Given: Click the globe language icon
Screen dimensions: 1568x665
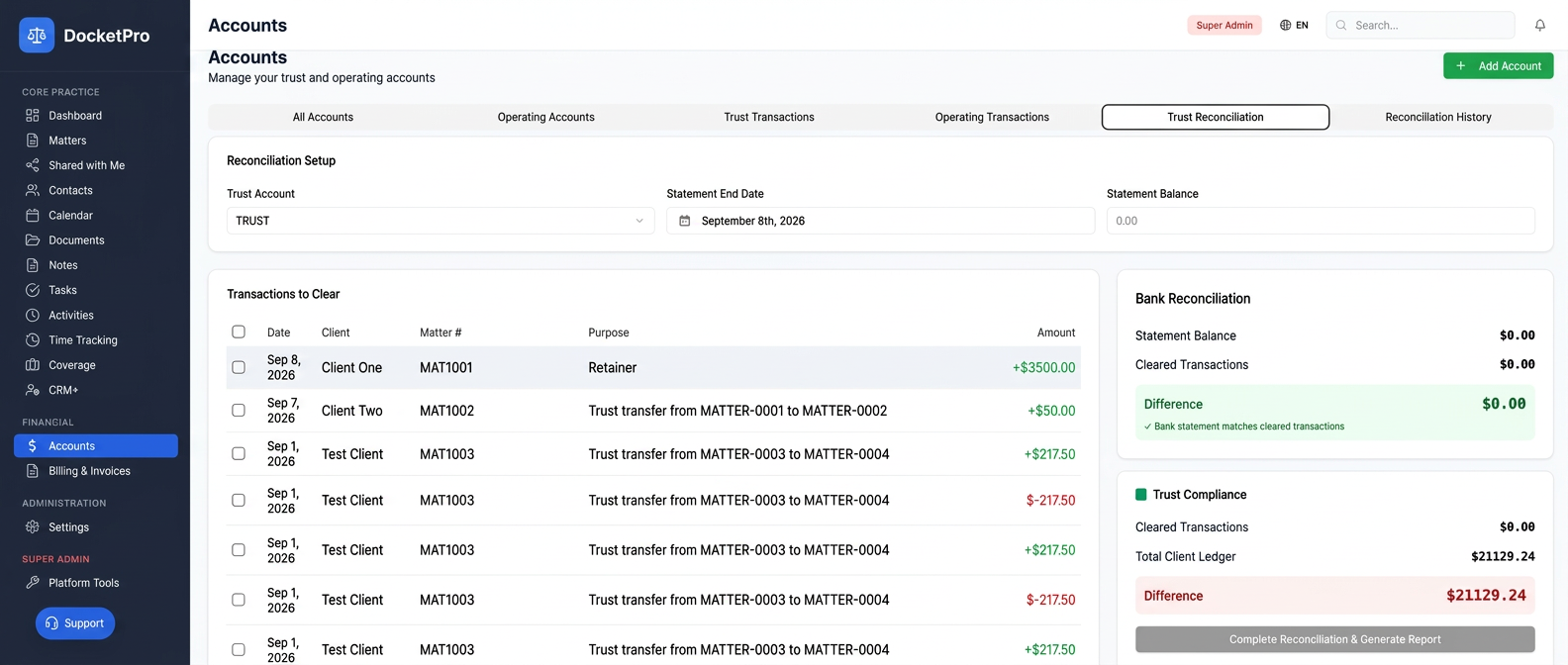Looking at the screenshot, I should 1285,26.
